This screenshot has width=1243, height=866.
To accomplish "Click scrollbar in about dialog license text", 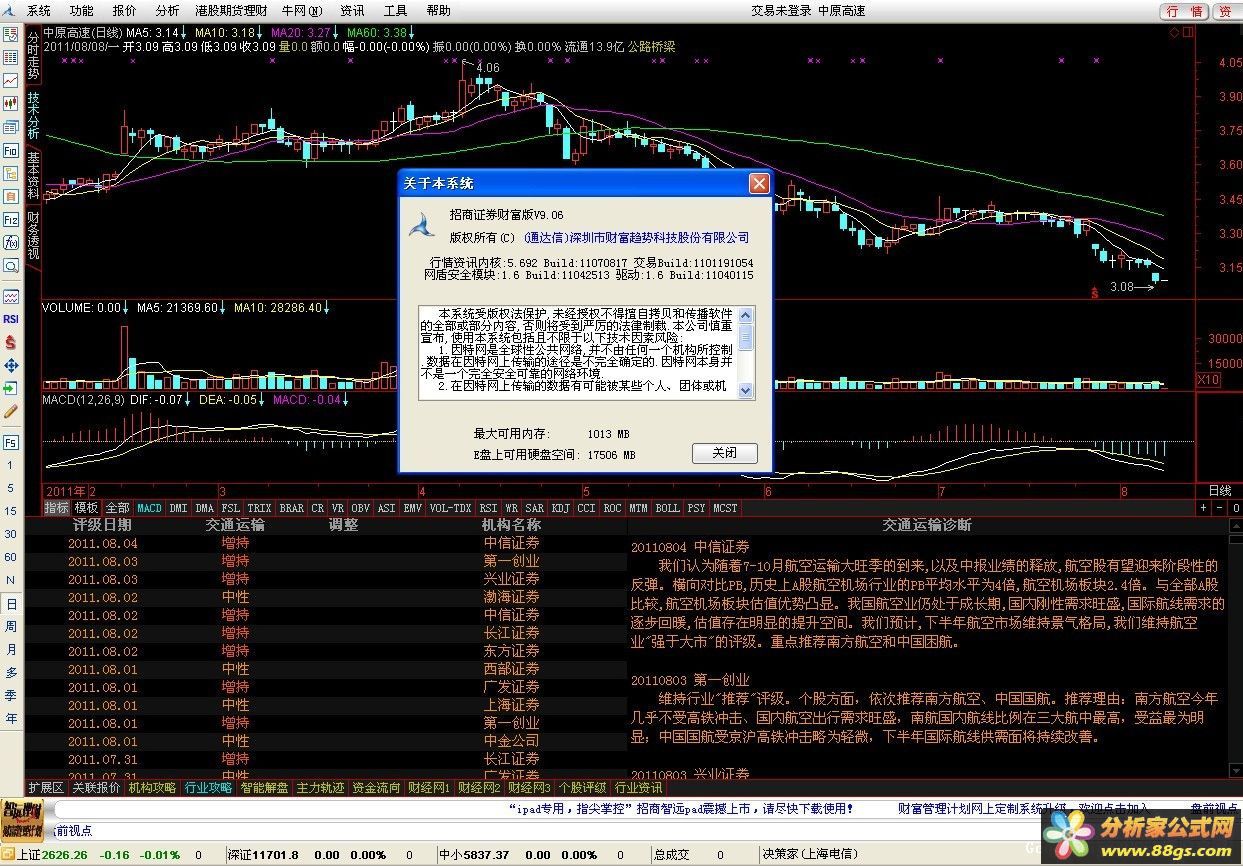I will click(746, 353).
